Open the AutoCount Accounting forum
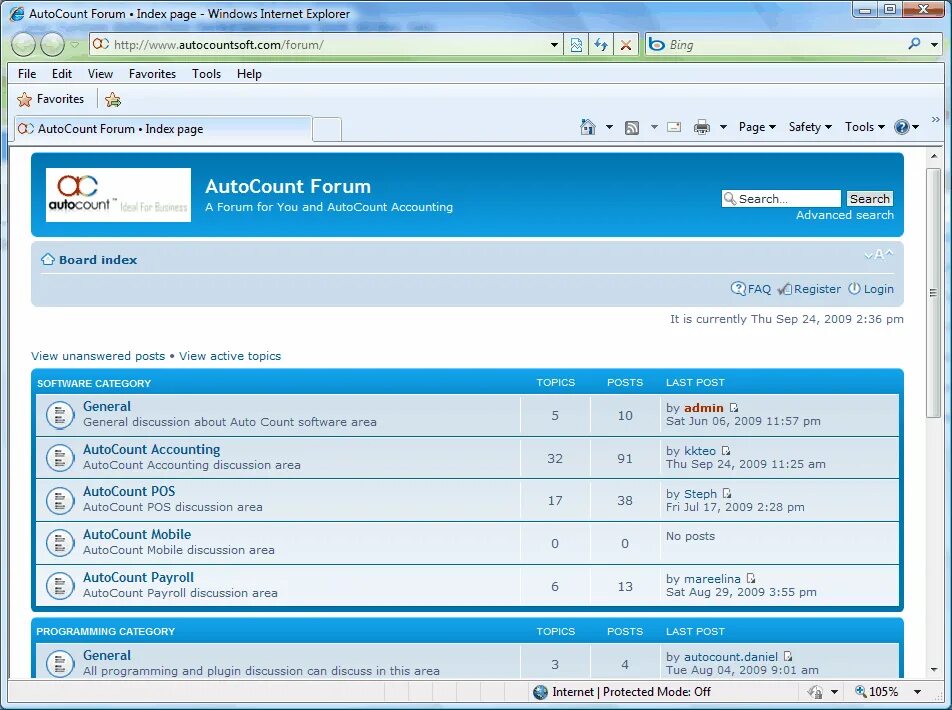The image size is (952, 710). tap(152, 449)
